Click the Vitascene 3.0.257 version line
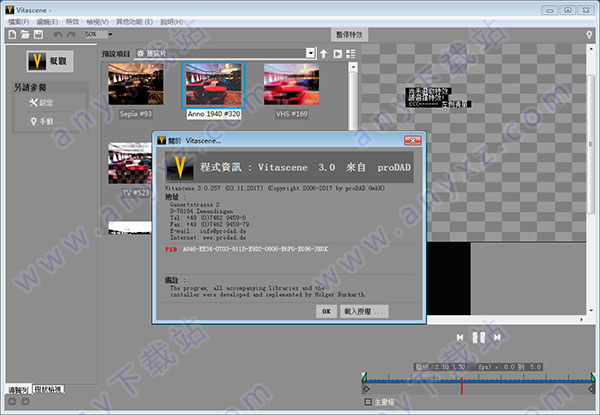This screenshot has width=600, height=415. (274, 188)
